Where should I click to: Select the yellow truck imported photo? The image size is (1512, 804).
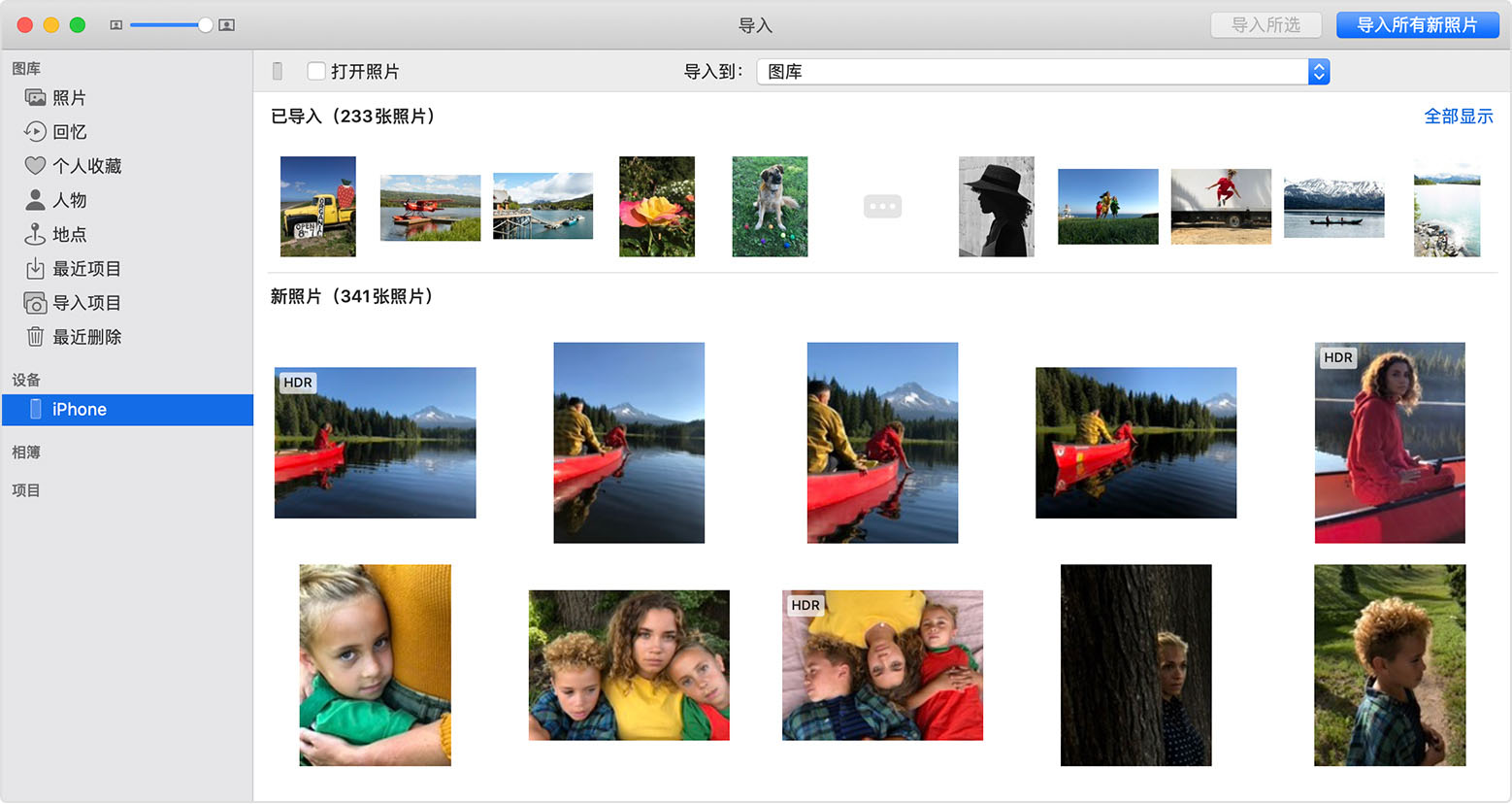[318, 207]
